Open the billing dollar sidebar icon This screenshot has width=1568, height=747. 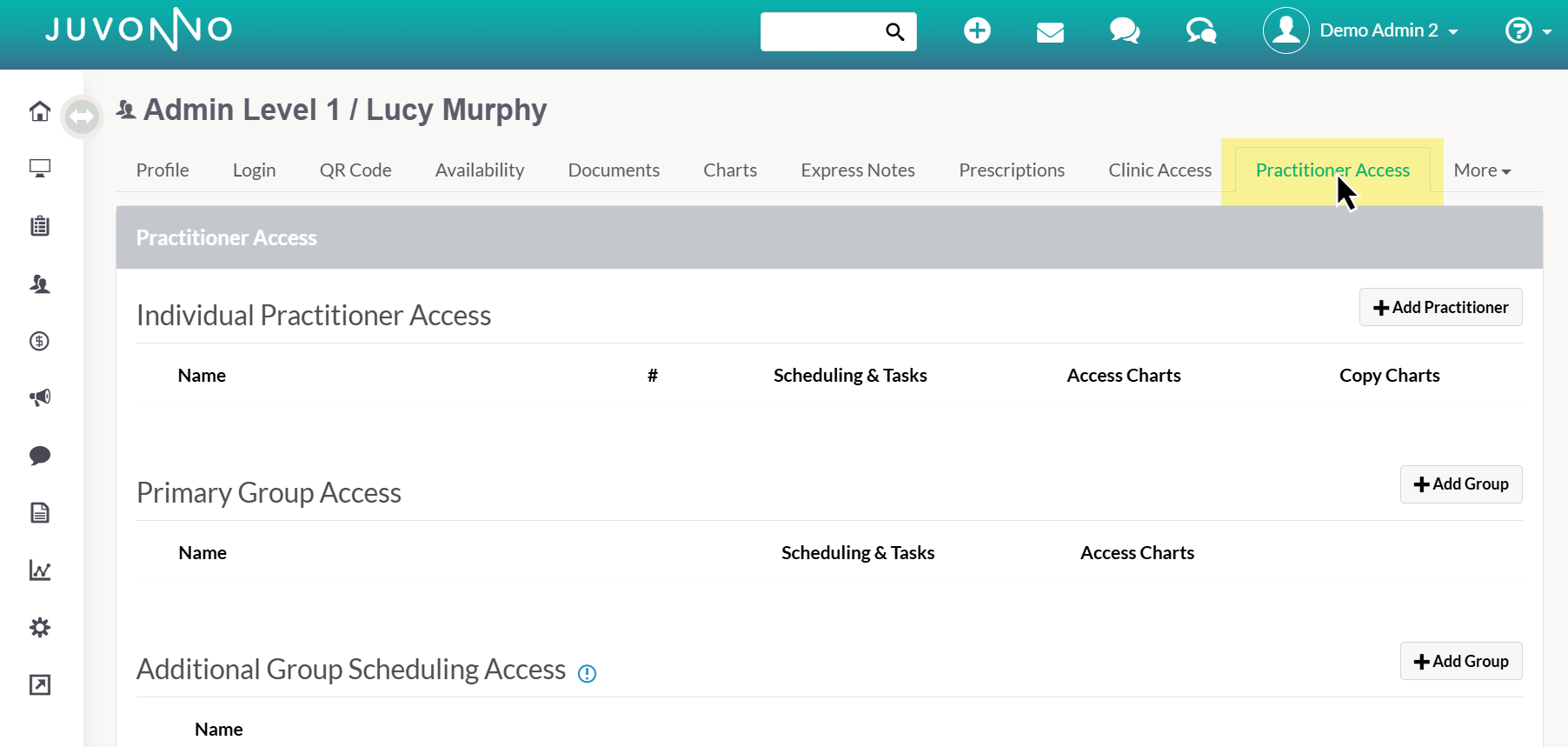40,341
